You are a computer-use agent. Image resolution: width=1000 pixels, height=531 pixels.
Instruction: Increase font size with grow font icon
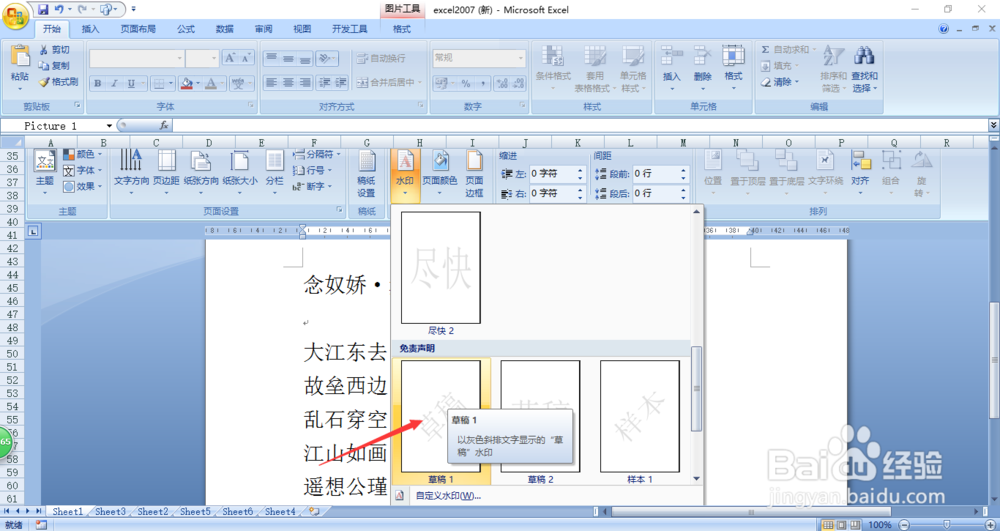[230, 58]
